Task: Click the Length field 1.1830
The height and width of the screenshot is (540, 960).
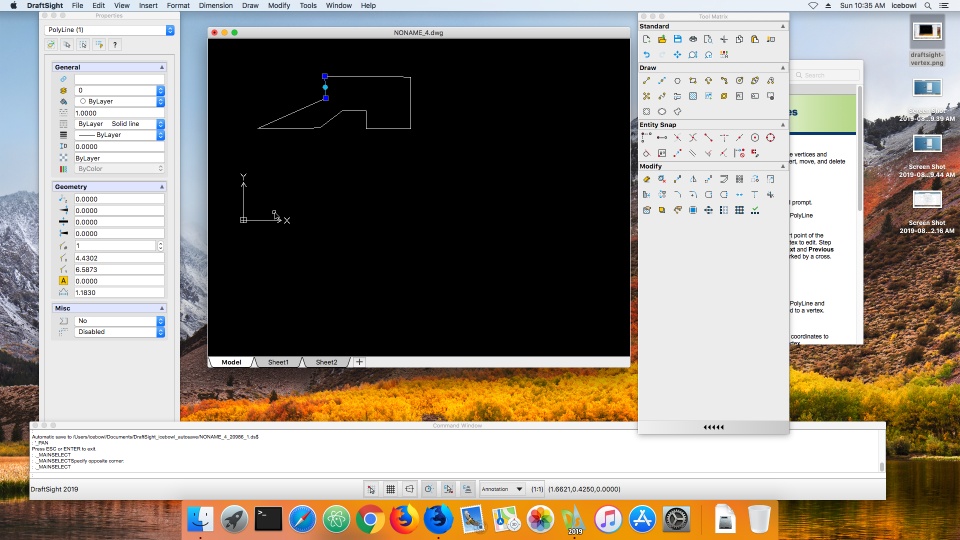Action: [x=119, y=293]
